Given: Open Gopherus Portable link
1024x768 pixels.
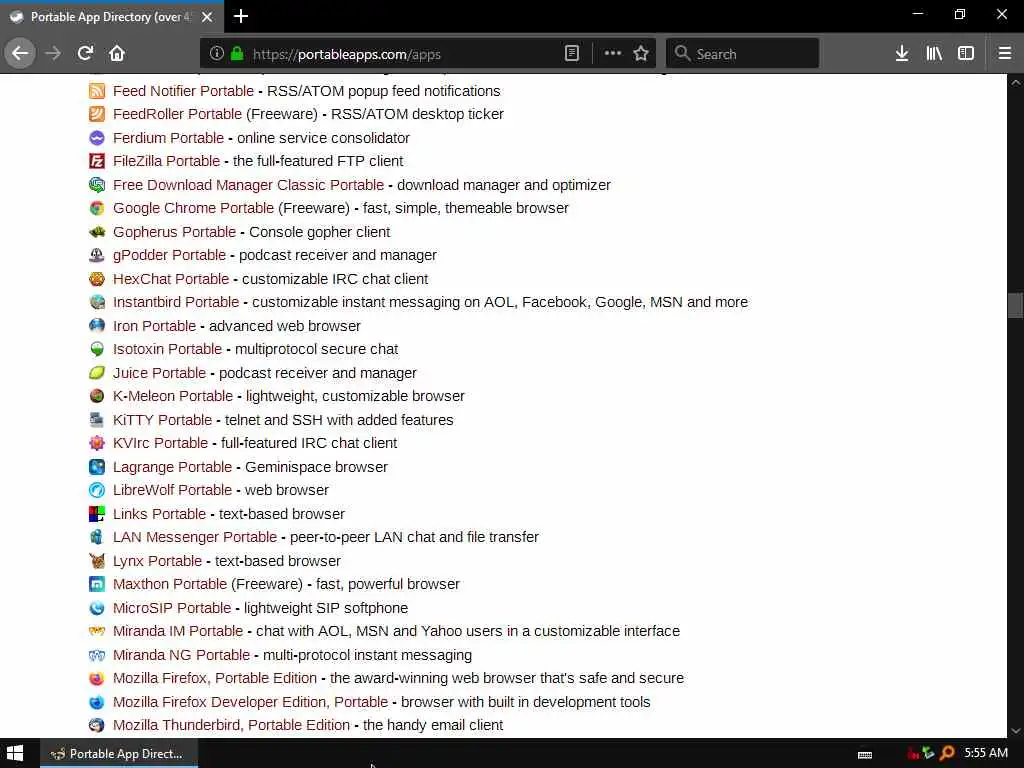Looking at the screenshot, I should tap(174, 232).
